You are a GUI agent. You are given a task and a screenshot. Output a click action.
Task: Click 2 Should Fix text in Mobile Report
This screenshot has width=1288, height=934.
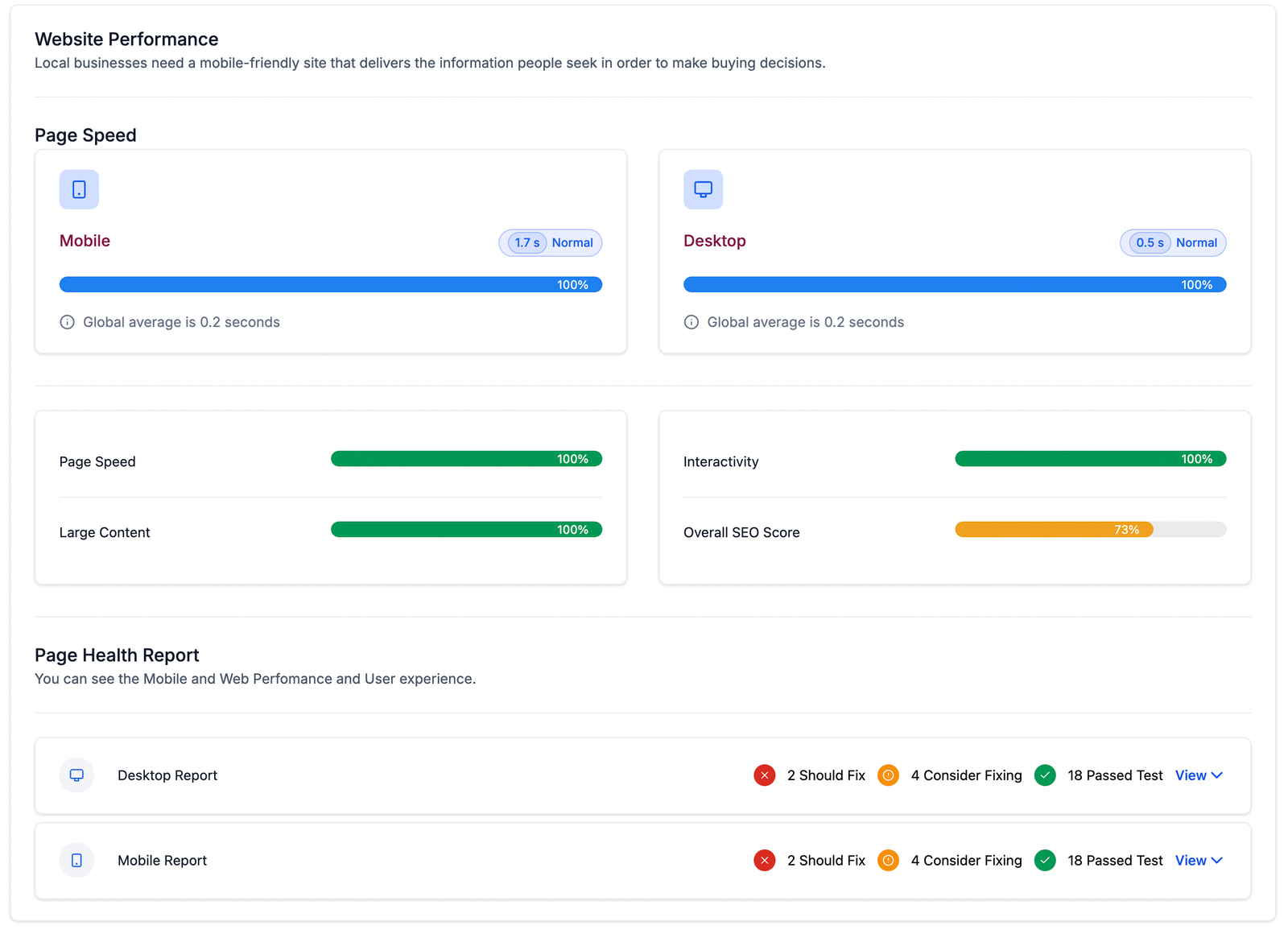coord(826,861)
